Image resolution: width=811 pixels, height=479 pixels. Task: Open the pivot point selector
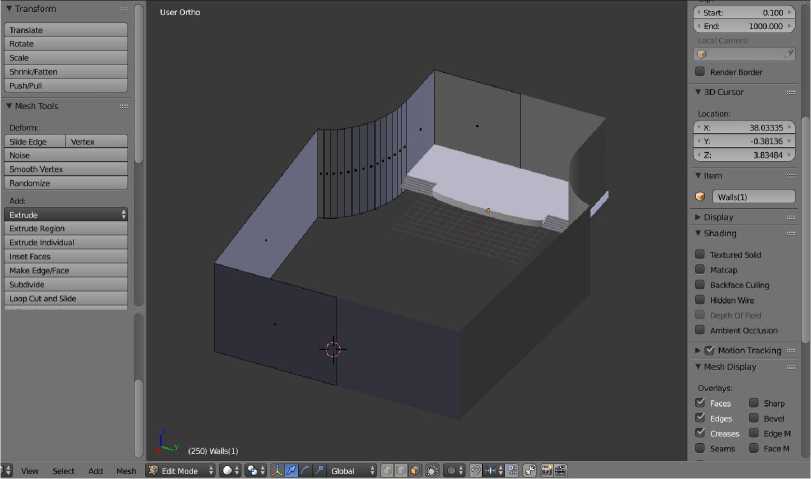(x=255, y=470)
